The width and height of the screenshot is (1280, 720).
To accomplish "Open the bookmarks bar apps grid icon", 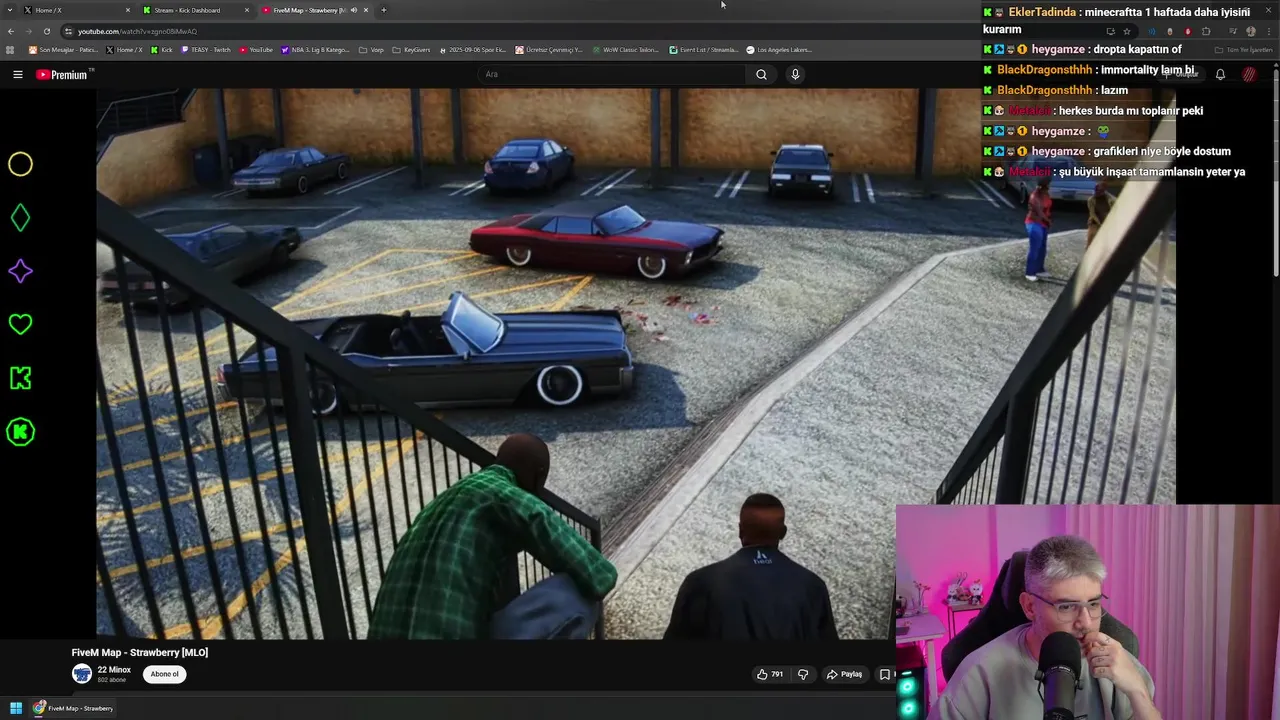I will click(x=10, y=49).
